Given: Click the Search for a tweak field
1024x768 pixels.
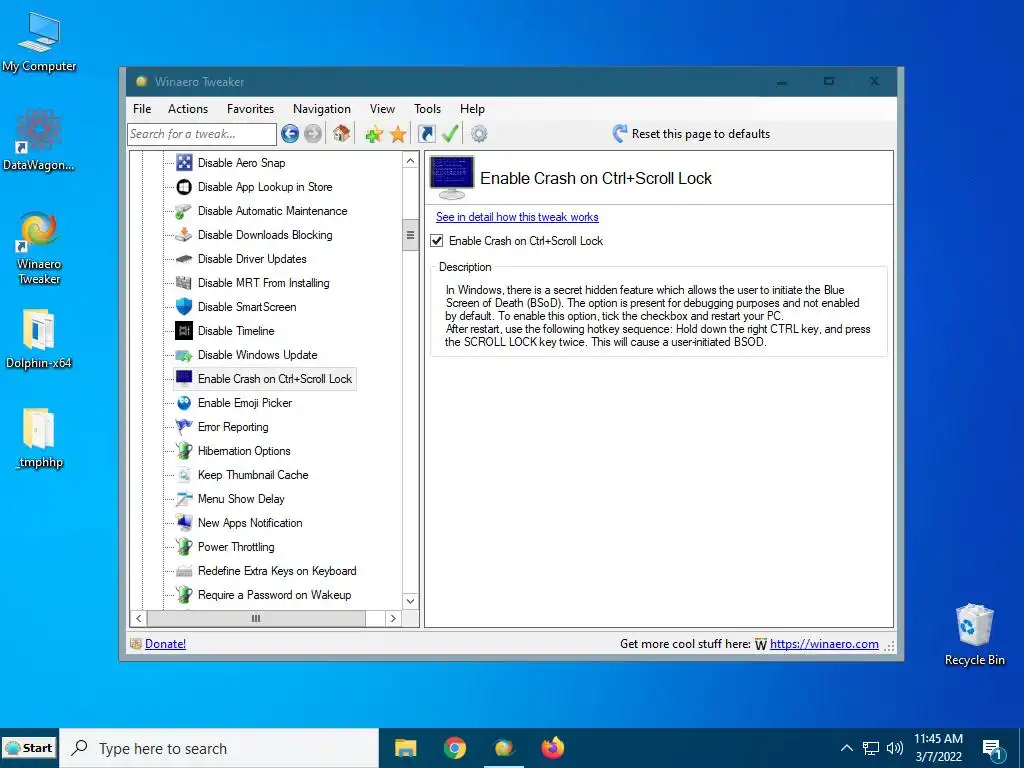Looking at the screenshot, I should [x=202, y=135].
